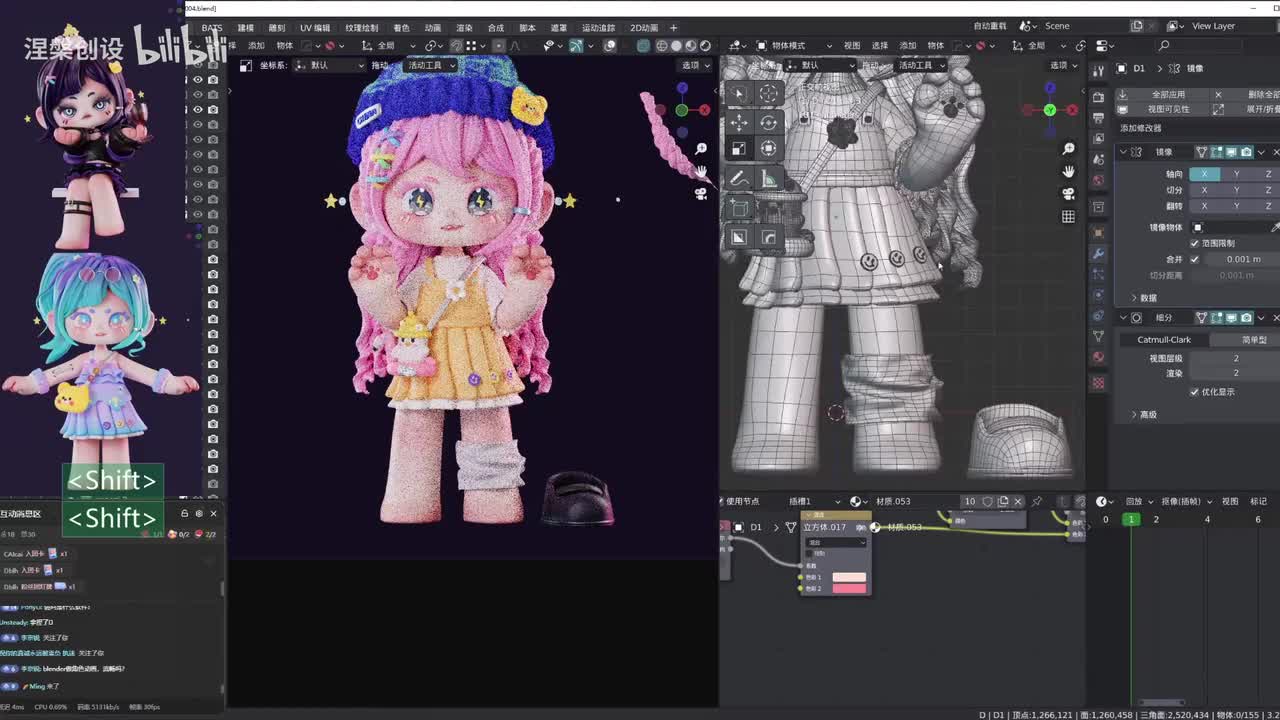Open the Object properties tab
This screenshot has height=720, width=1280.
tap(1098, 233)
